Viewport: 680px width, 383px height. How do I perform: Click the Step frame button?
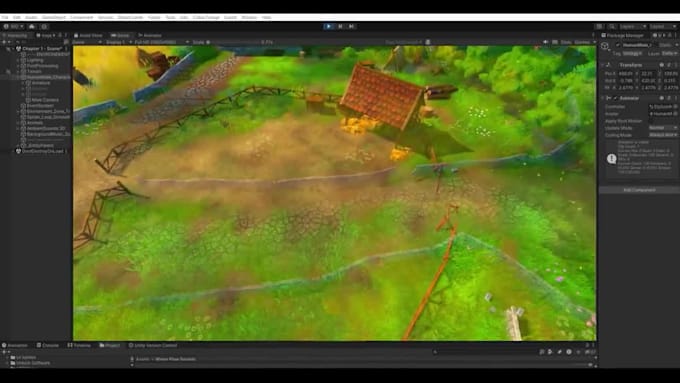[352, 26]
